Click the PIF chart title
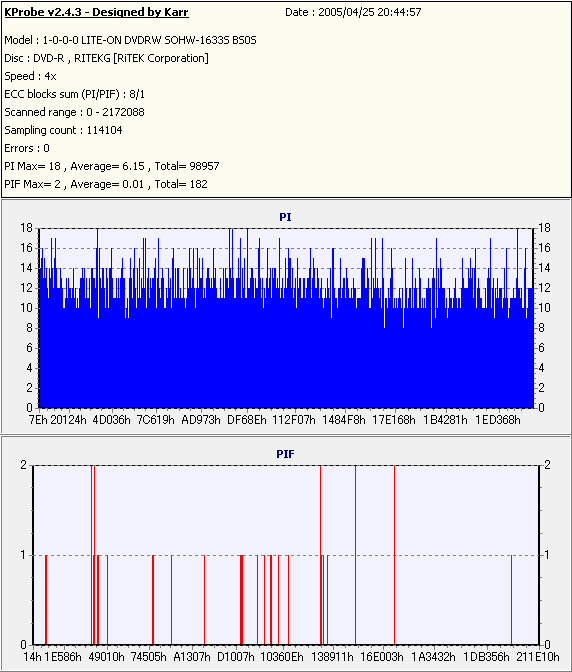The image size is (572, 672). coord(285,454)
